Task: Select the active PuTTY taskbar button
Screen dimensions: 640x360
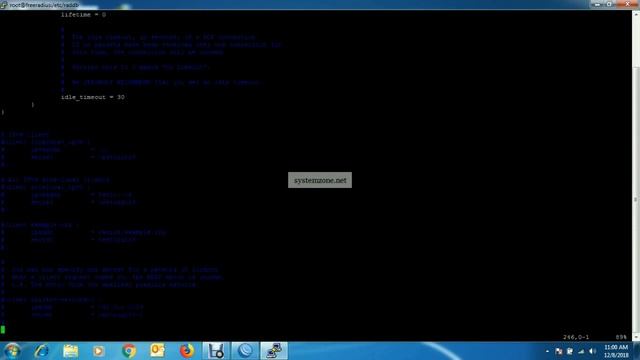Action: (x=274, y=351)
